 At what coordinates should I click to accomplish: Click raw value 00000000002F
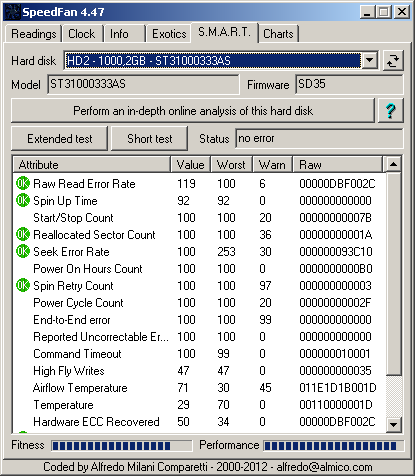[335, 303]
